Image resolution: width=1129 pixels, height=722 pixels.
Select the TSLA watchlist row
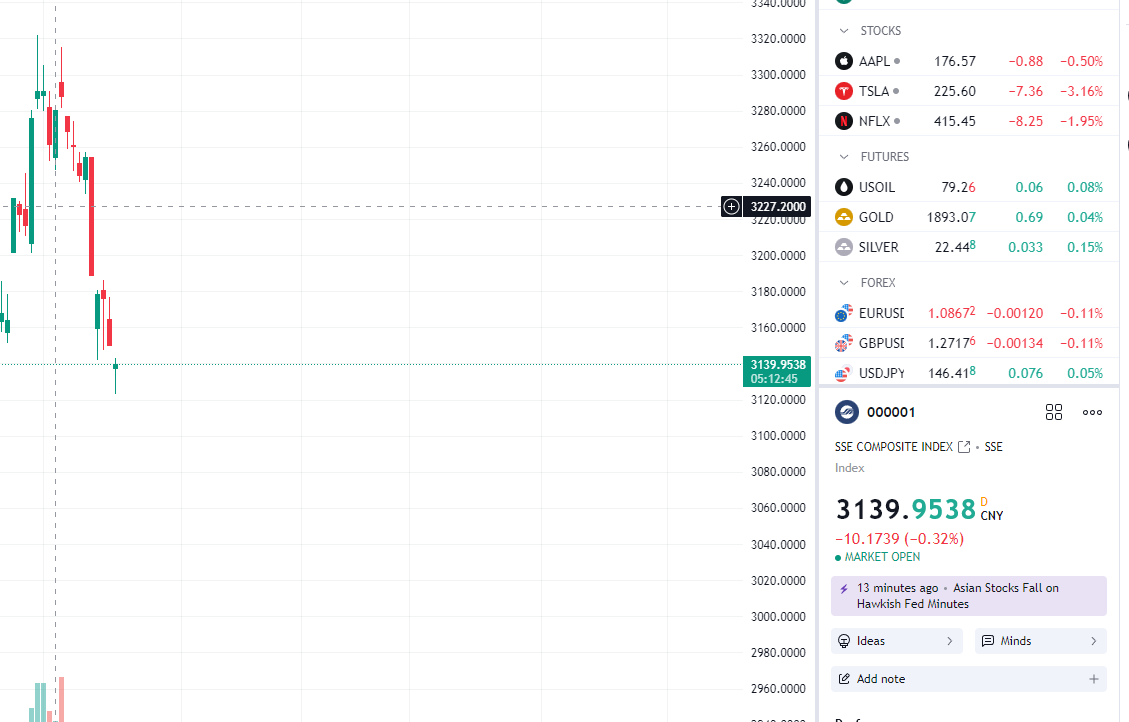969,91
